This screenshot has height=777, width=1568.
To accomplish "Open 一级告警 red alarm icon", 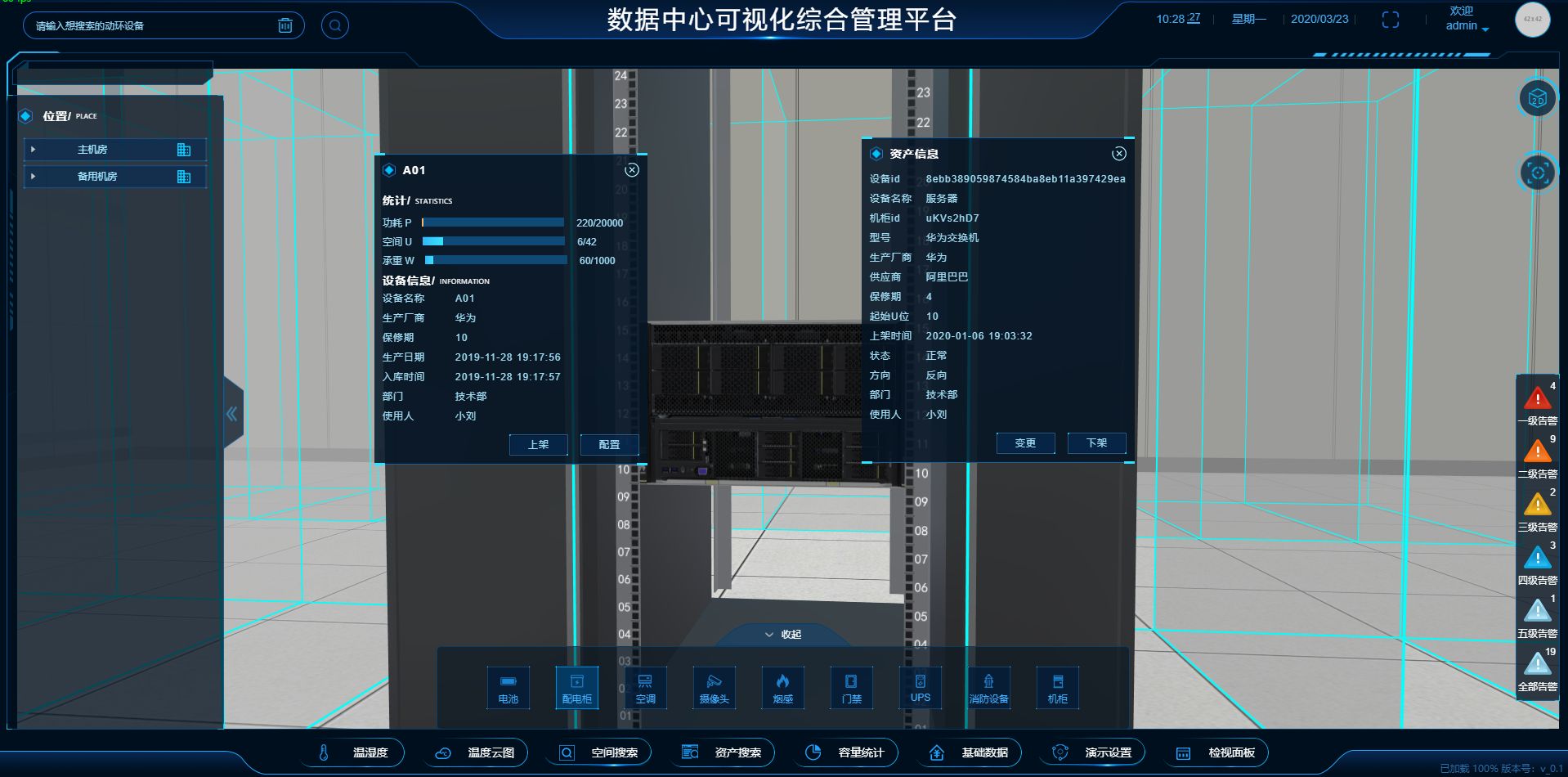I will click(x=1537, y=399).
